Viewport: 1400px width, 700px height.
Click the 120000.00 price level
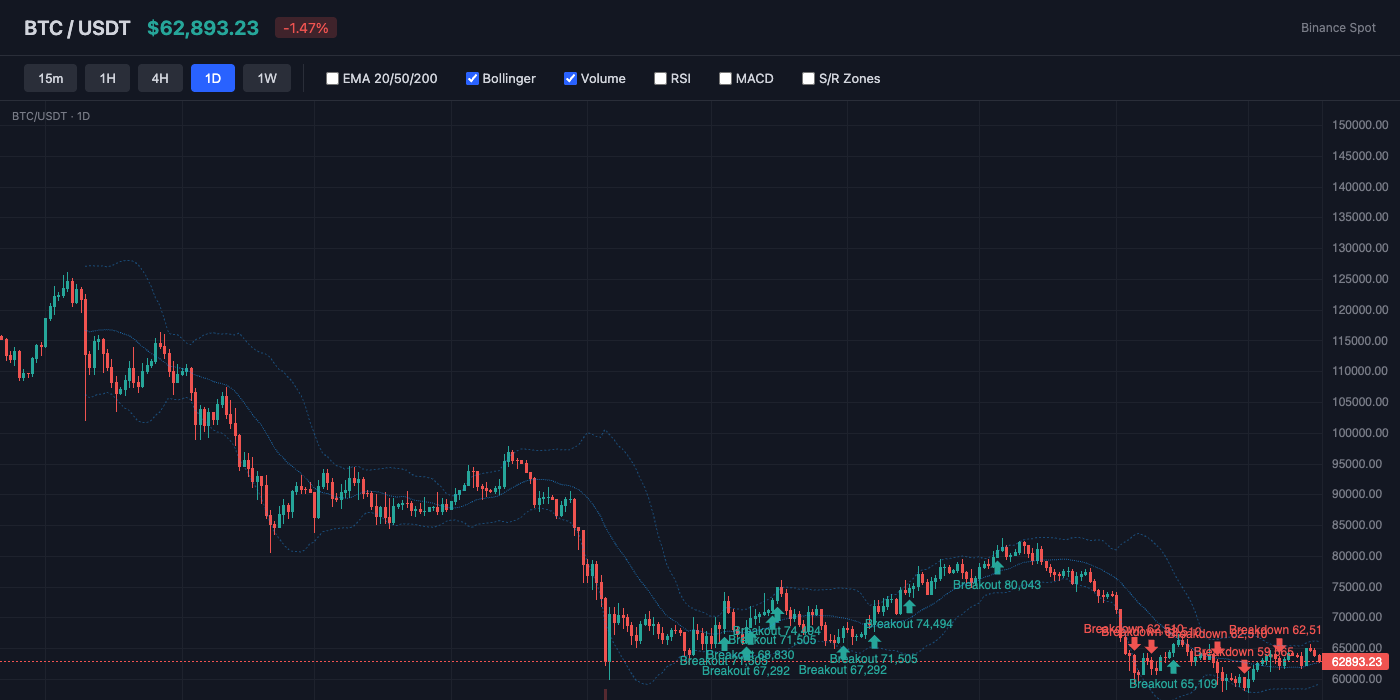[1361, 310]
